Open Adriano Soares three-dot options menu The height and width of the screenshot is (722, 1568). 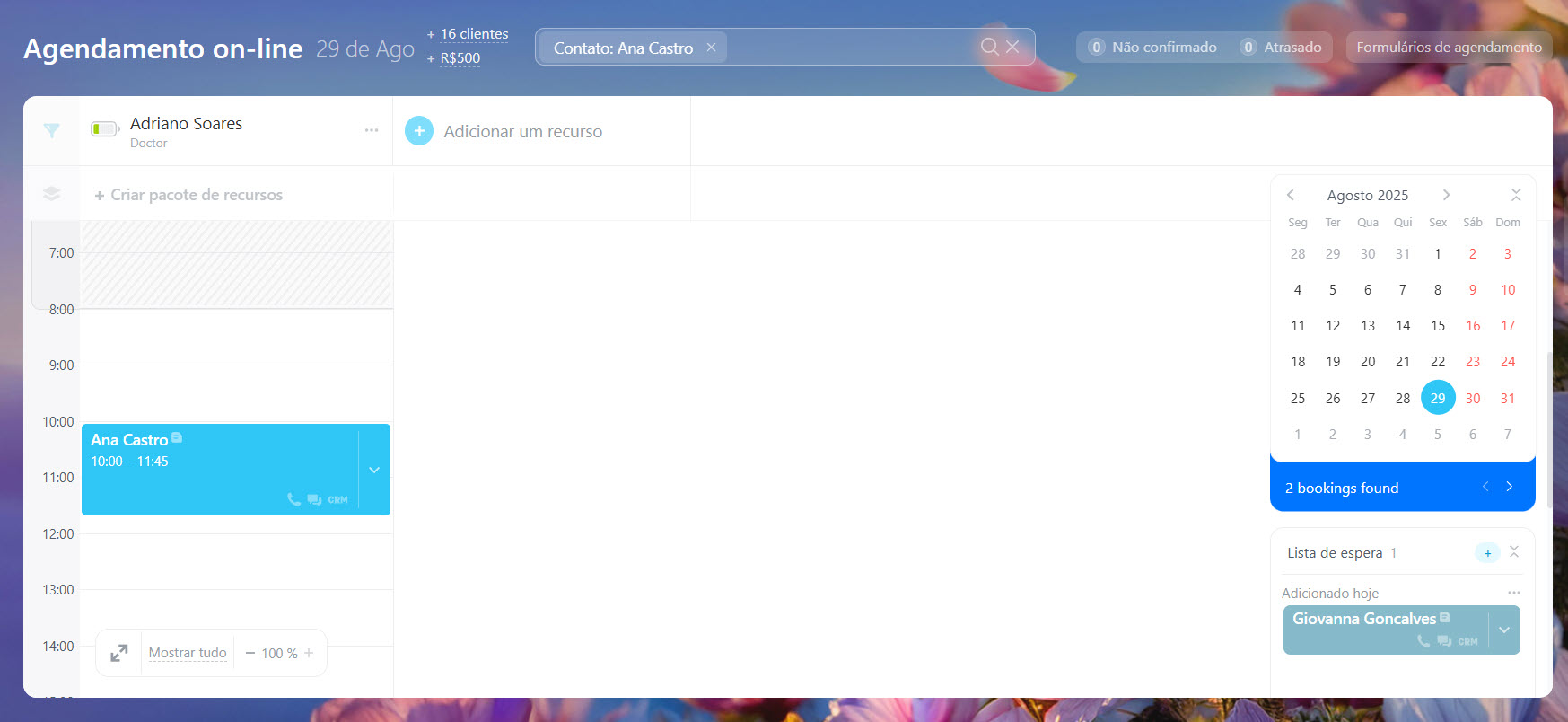[372, 130]
